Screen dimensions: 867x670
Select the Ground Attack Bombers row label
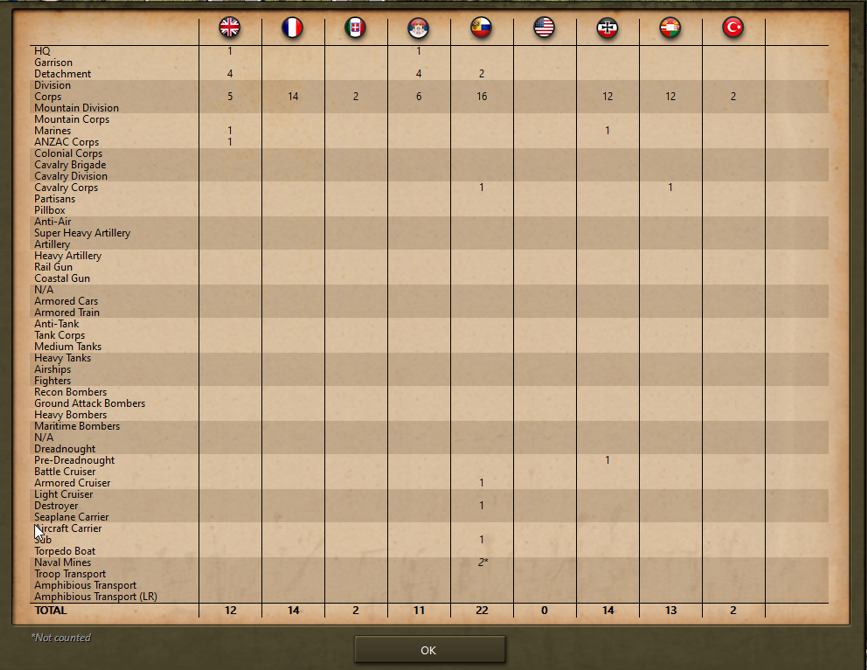point(90,403)
